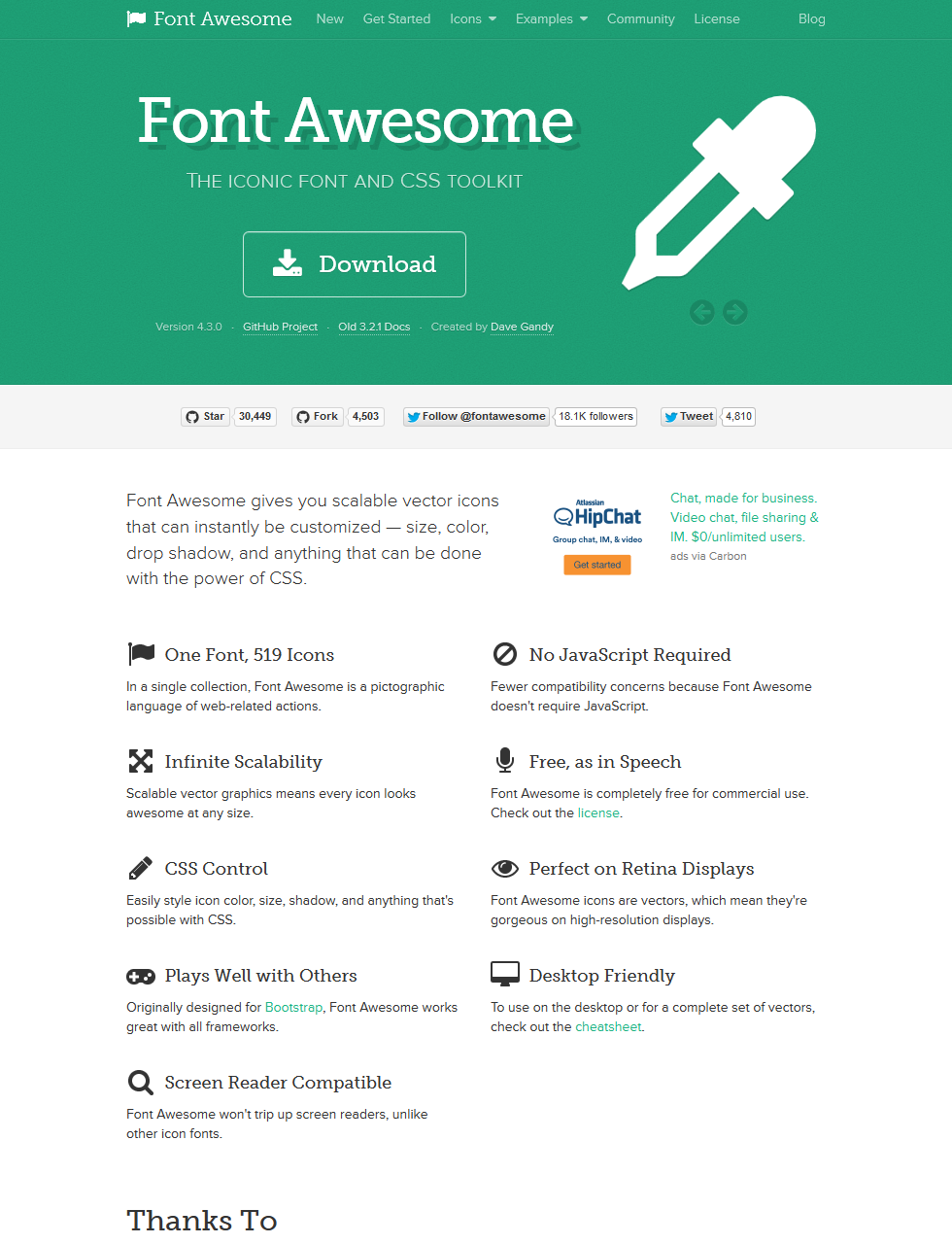Click the right arrow carousel icon
The height and width of the screenshot is (1244, 952).
click(x=735, y=312)
